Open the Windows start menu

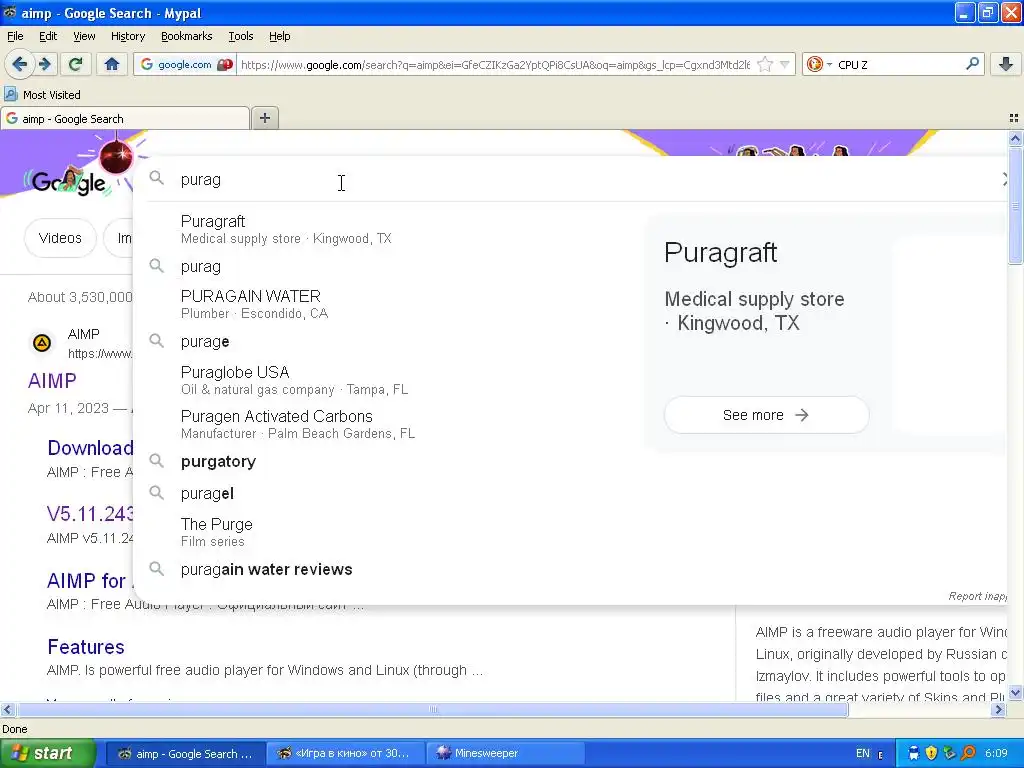pos(48,753)
